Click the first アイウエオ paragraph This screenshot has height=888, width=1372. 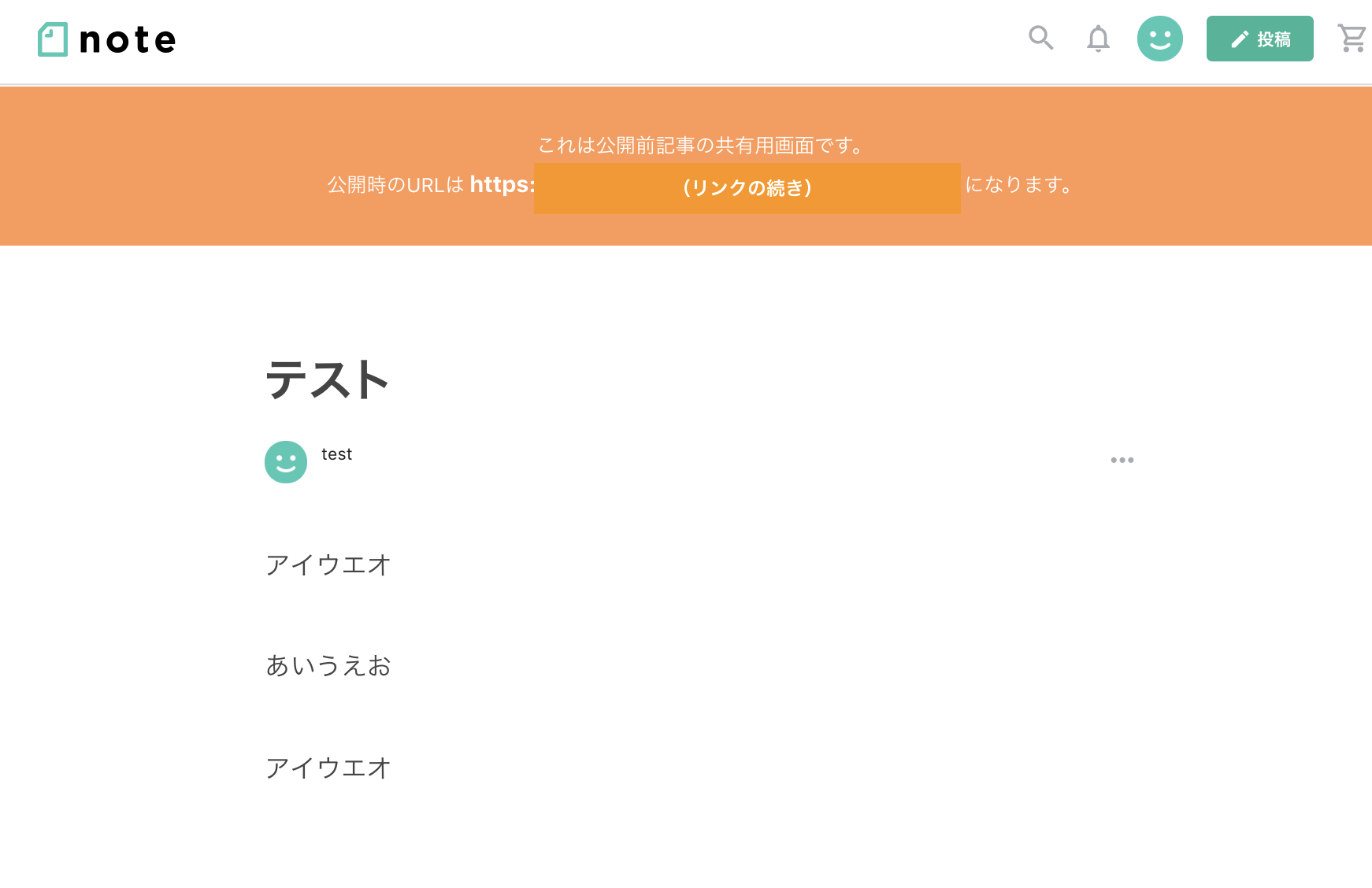point(328,565)
